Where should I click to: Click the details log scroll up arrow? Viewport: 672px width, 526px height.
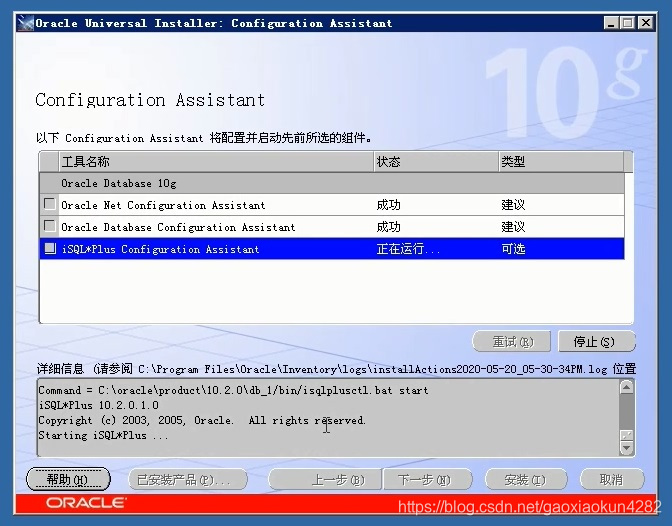tap(627, 387)
